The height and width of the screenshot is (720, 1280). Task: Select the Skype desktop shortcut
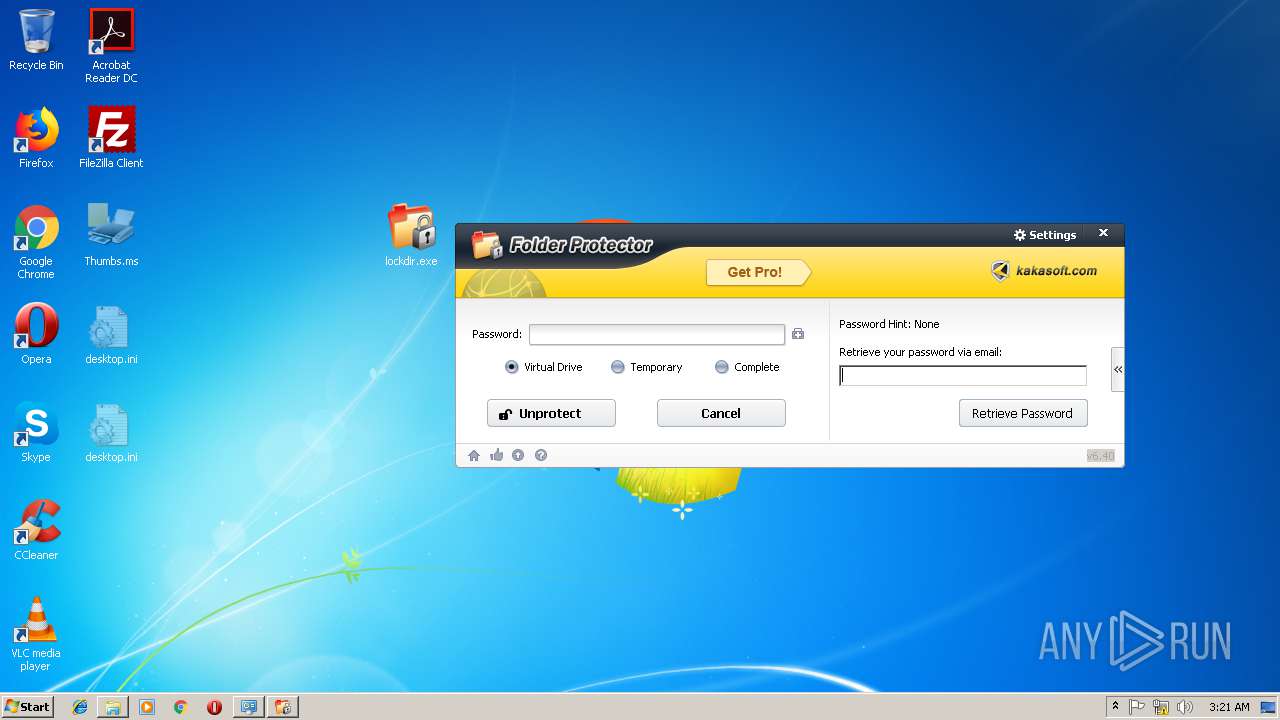[x=36, y=432]
